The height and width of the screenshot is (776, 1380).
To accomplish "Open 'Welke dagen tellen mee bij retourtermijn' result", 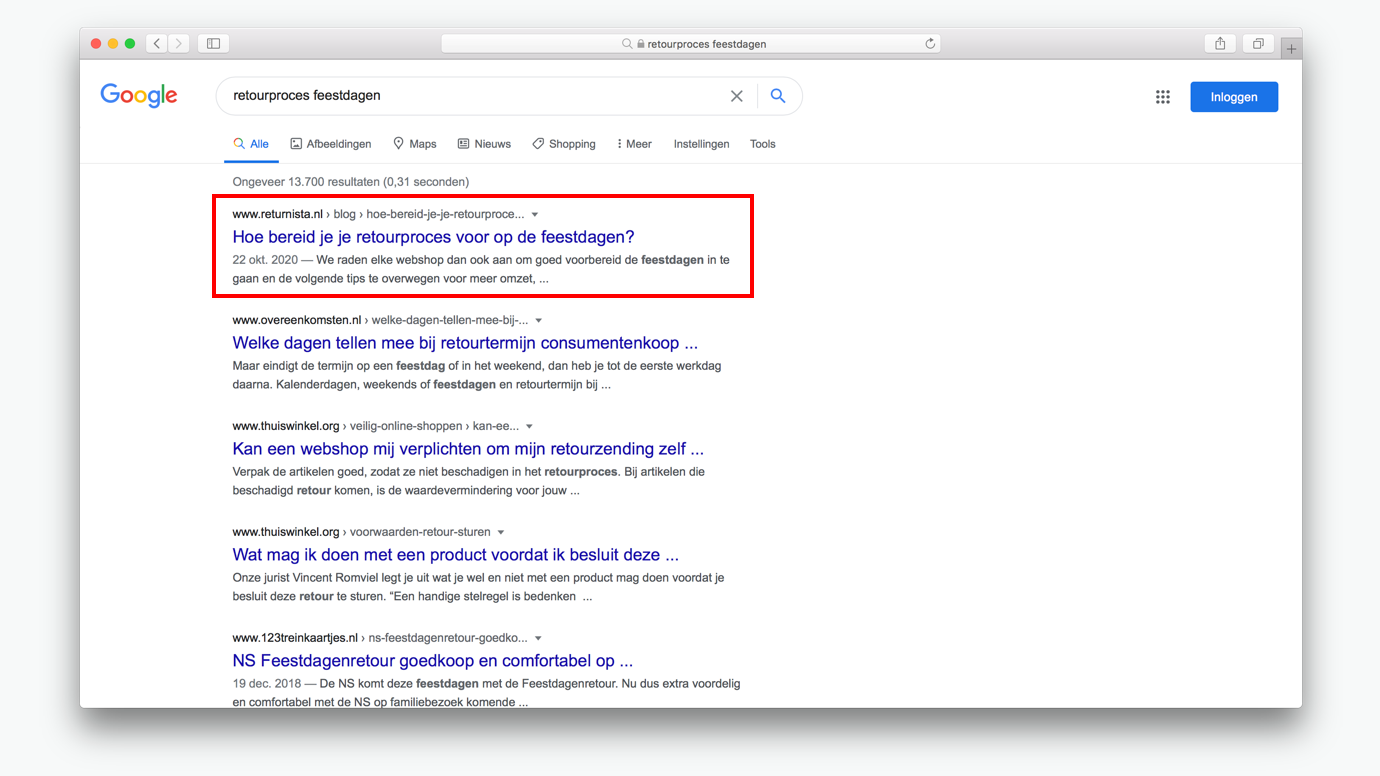I will tap(465, 343).
